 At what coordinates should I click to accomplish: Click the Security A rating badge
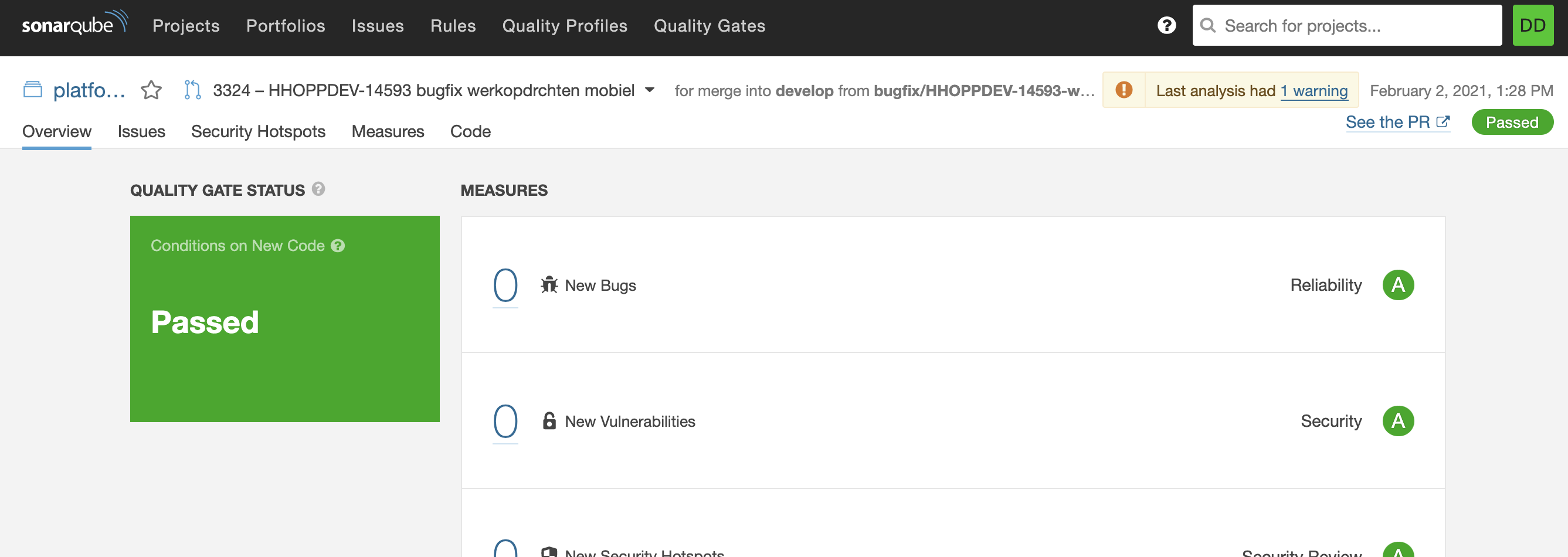(1397, 421)
